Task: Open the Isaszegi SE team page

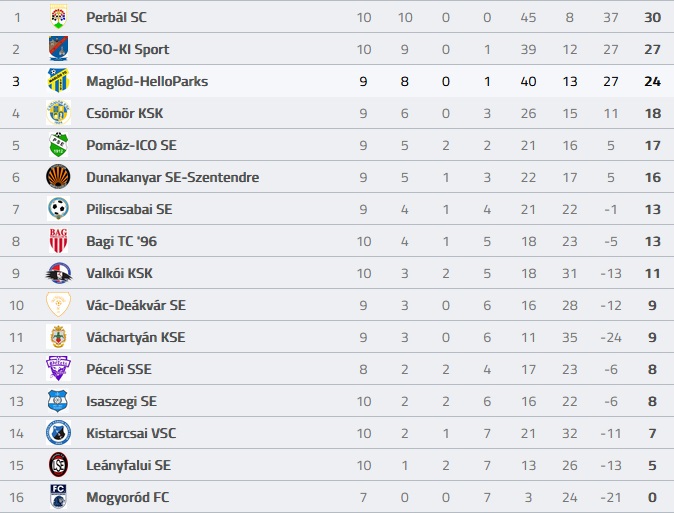Action: pos(121,401)
